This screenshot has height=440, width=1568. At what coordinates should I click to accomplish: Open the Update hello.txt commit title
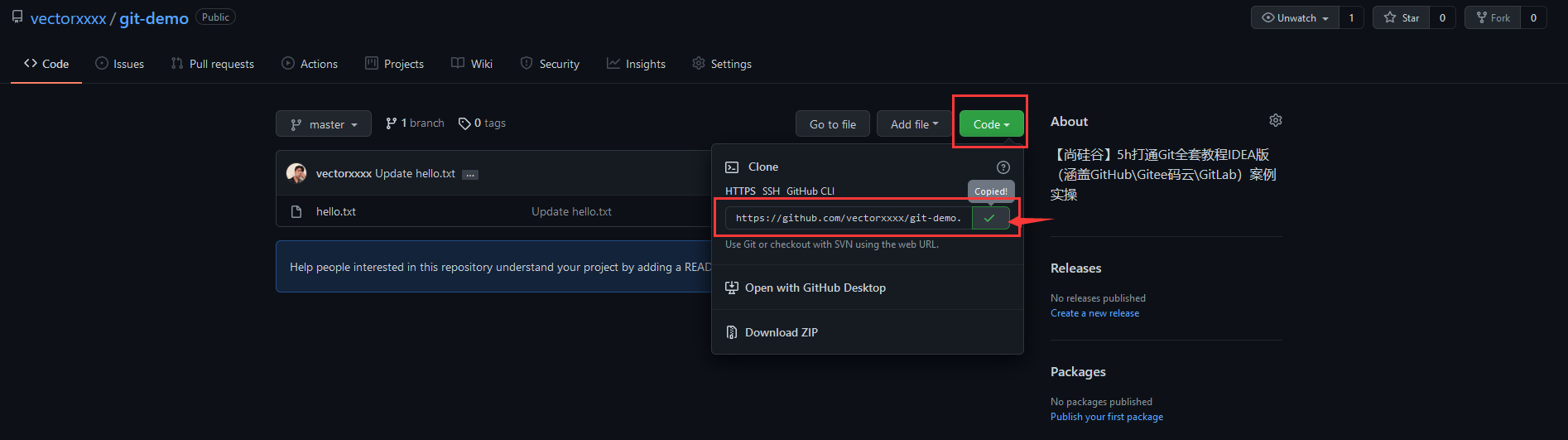point(415,173)
